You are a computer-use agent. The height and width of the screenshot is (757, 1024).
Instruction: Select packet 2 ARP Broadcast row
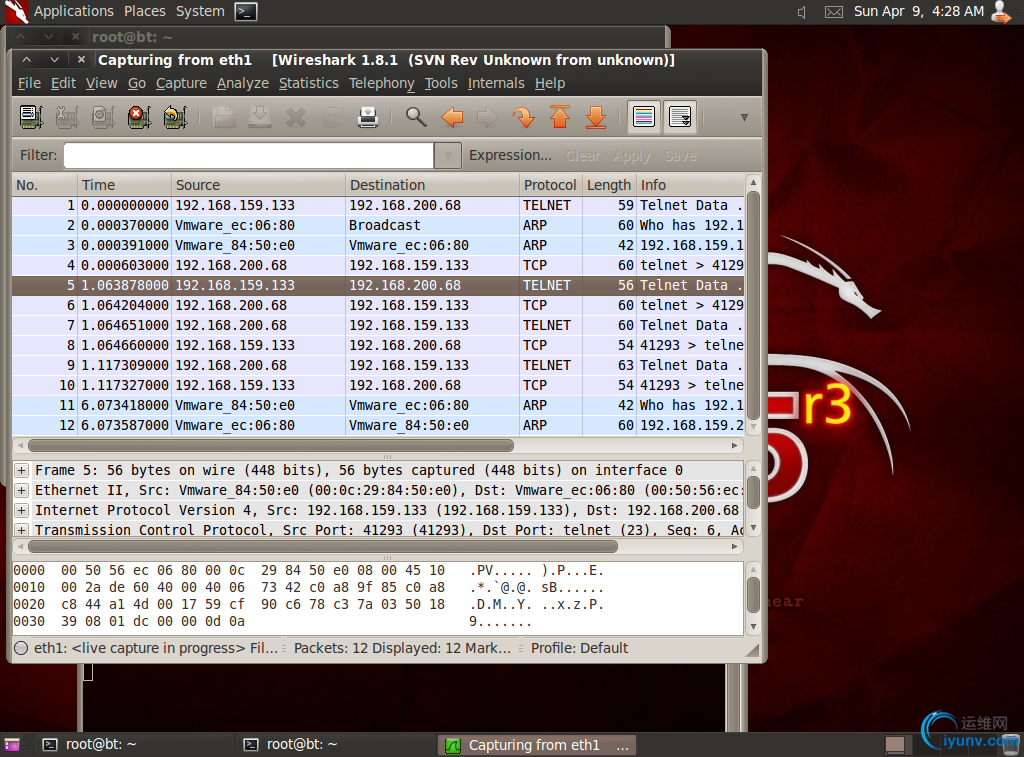tap(378, 225)
